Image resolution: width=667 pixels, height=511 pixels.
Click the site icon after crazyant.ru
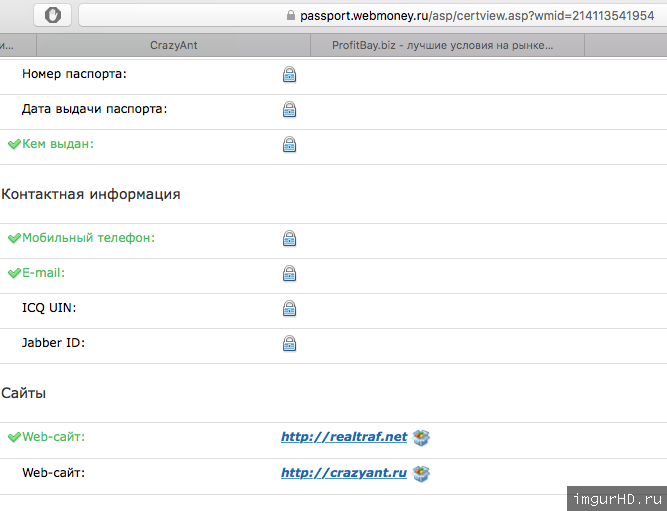click(x=421, y=473)
